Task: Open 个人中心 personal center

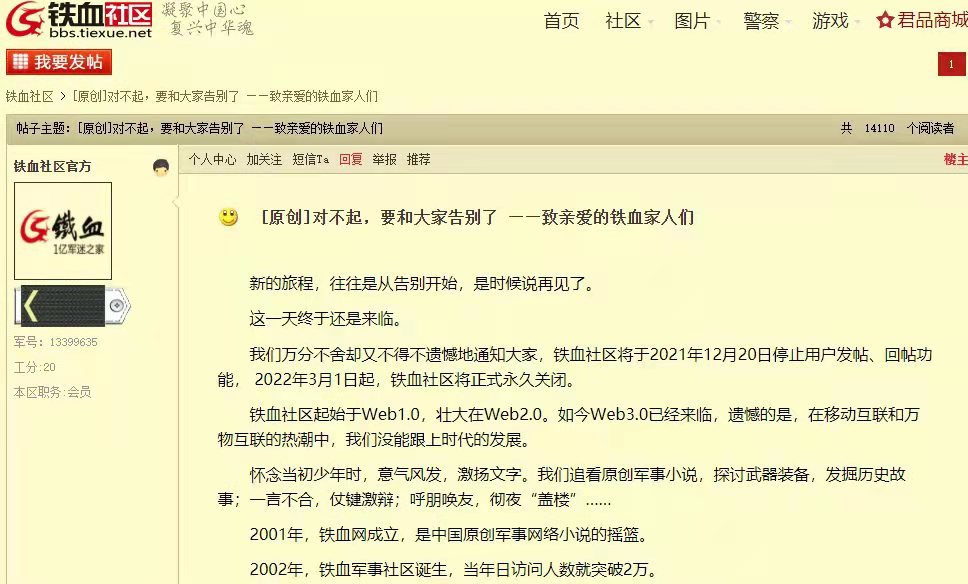Action: pos(212,159)
